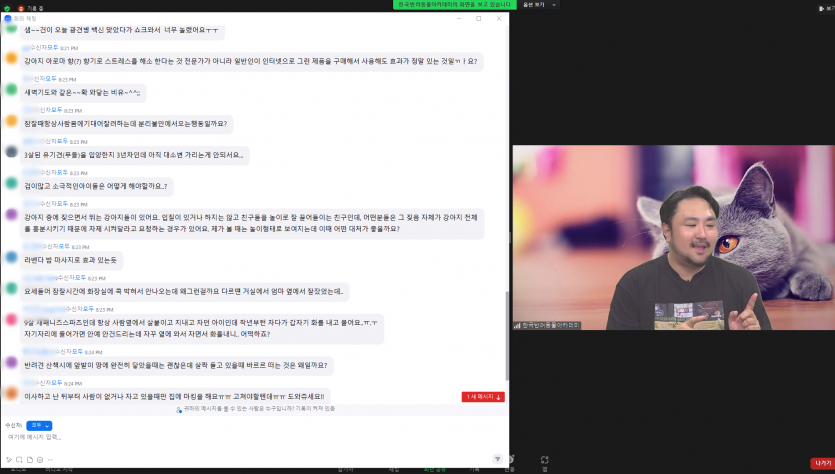Jump to the 1 새 메시지 new message
This screenshot has height=474, width=835.
coord(483,397)
